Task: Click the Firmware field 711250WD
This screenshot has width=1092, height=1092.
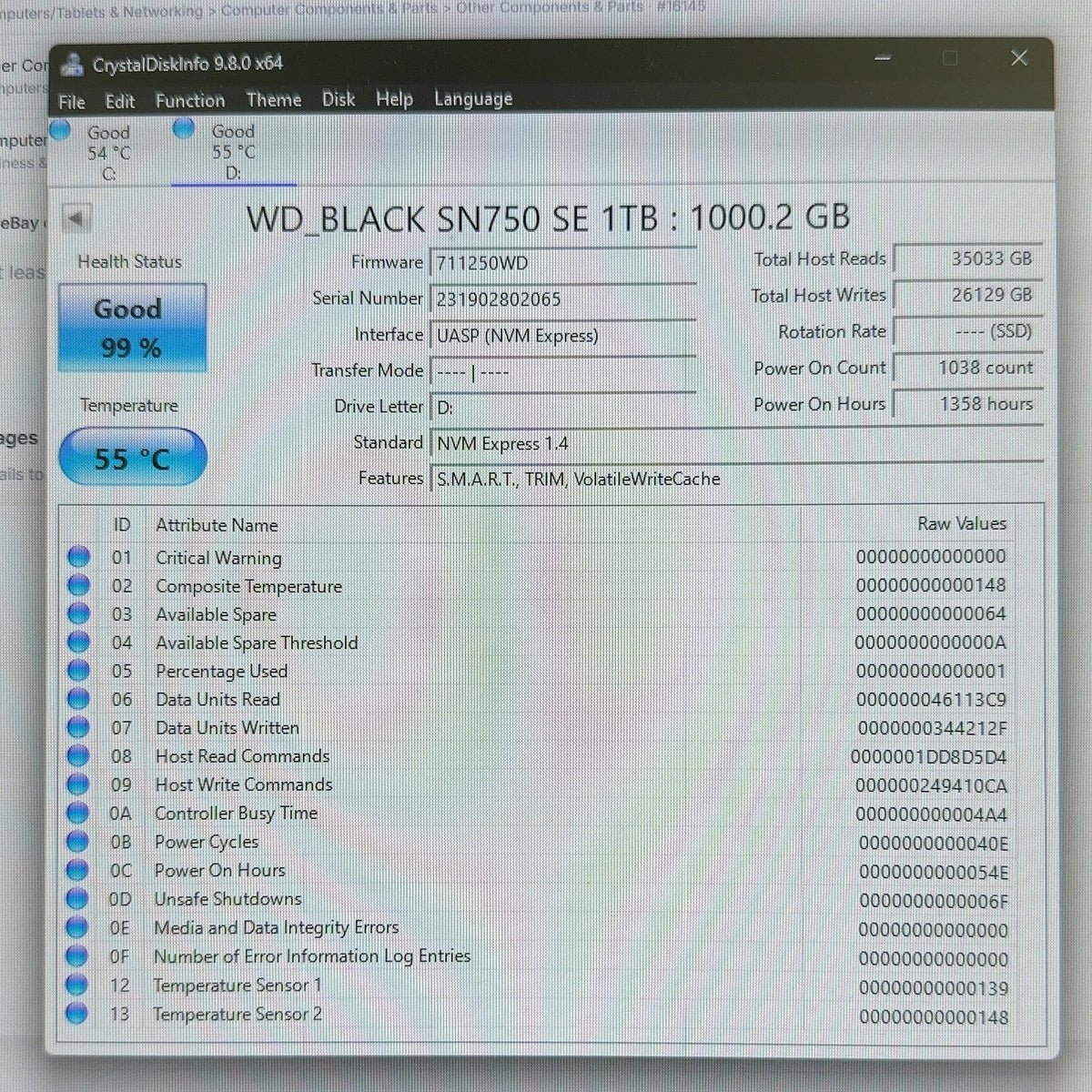Action: [x=562, y=264]
